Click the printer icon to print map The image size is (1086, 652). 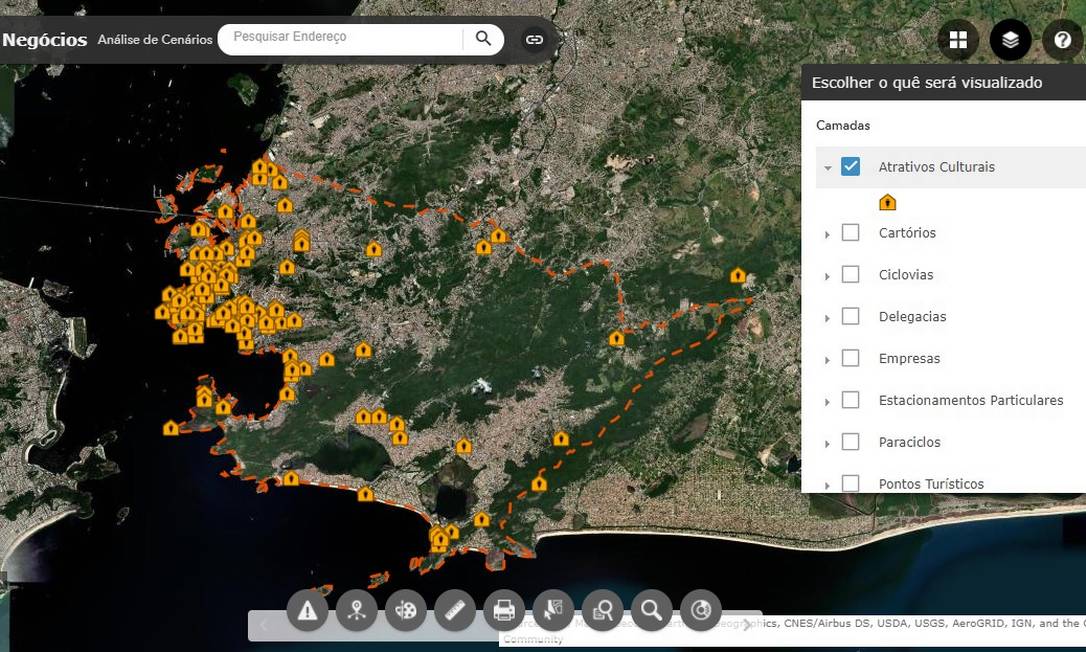(504, 610)
